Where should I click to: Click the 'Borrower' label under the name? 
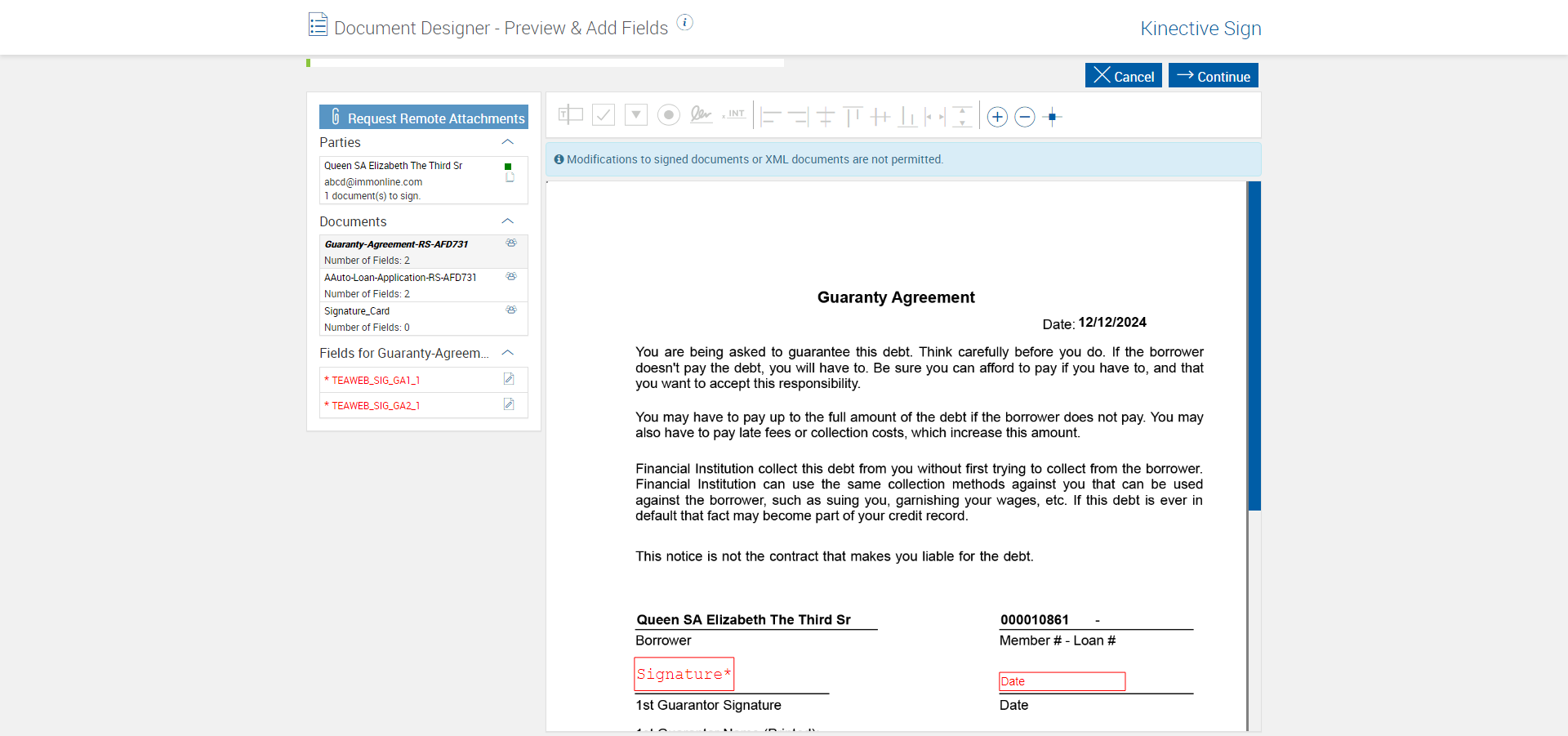point(663,640)
